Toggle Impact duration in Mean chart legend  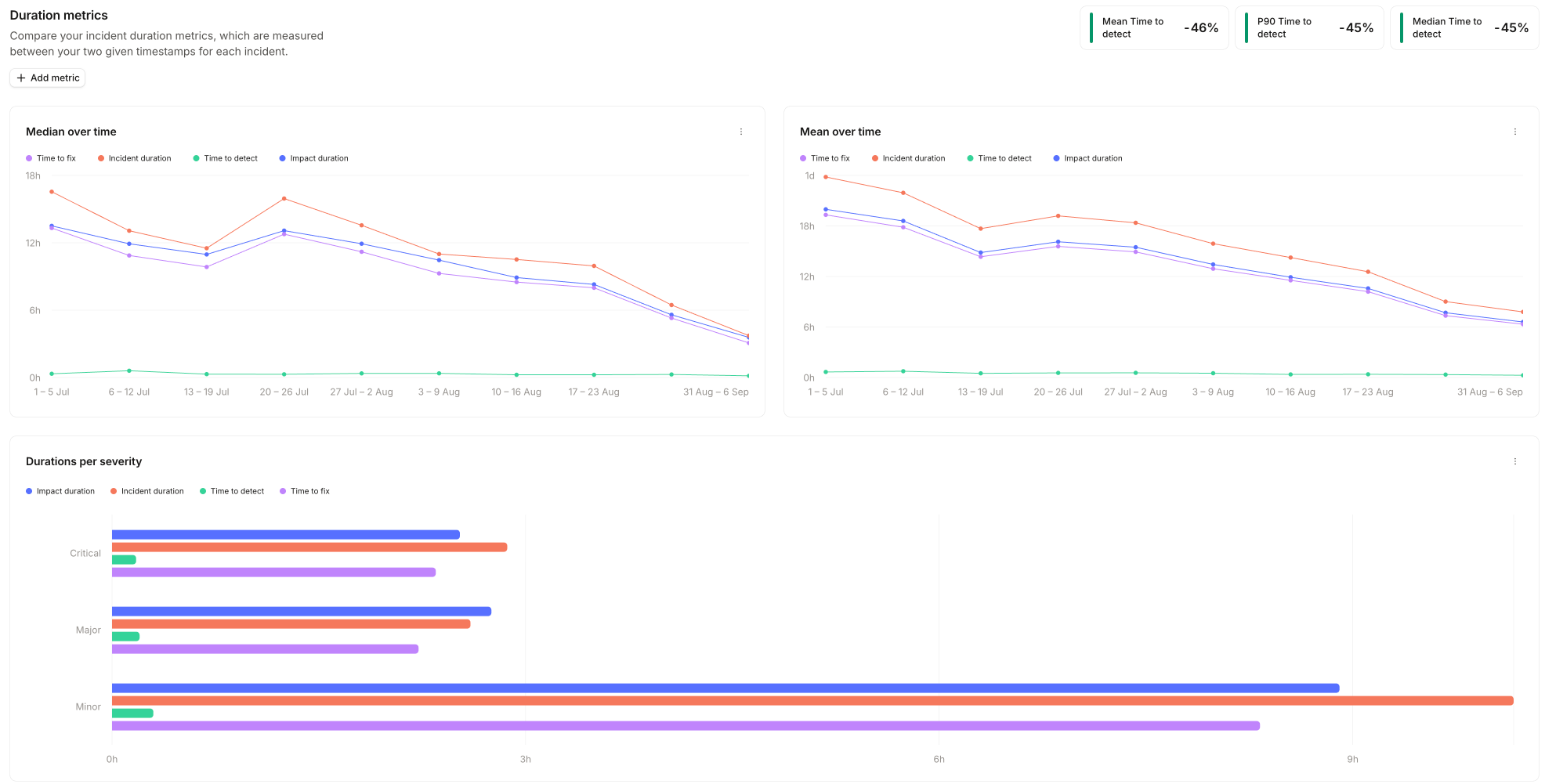coord(1088,158)
